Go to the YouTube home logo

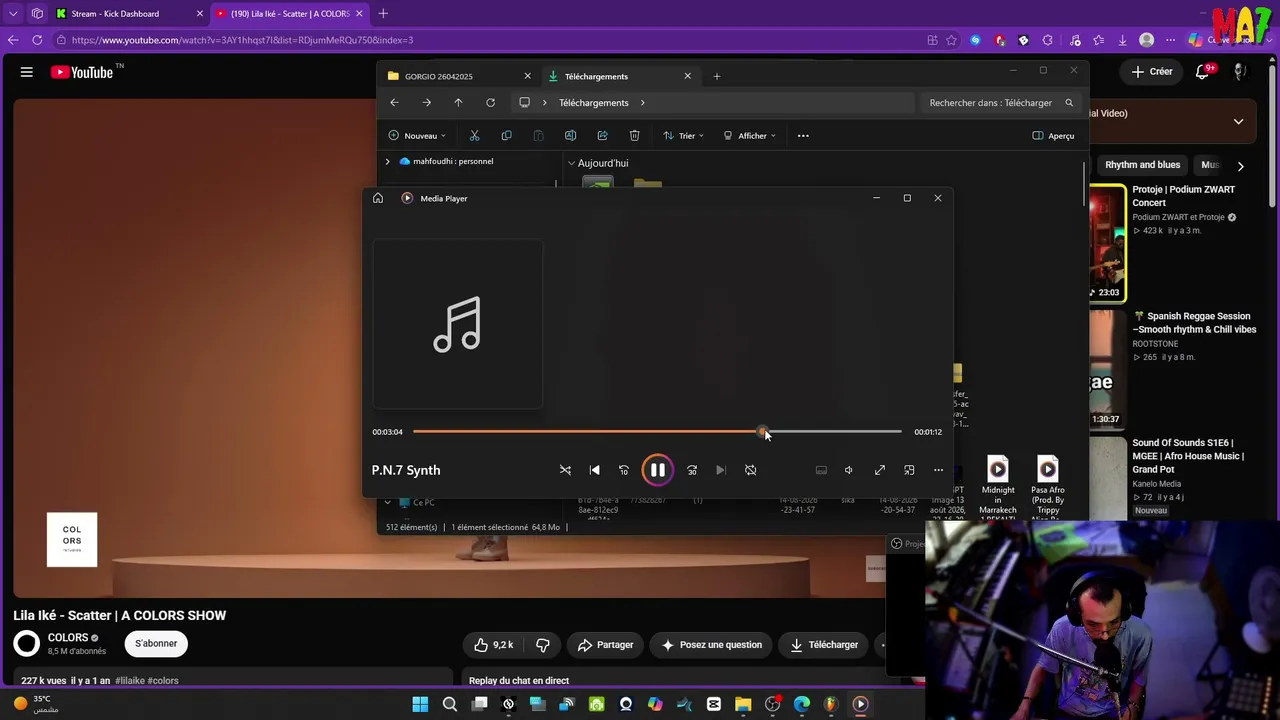[x=83, y=72]
